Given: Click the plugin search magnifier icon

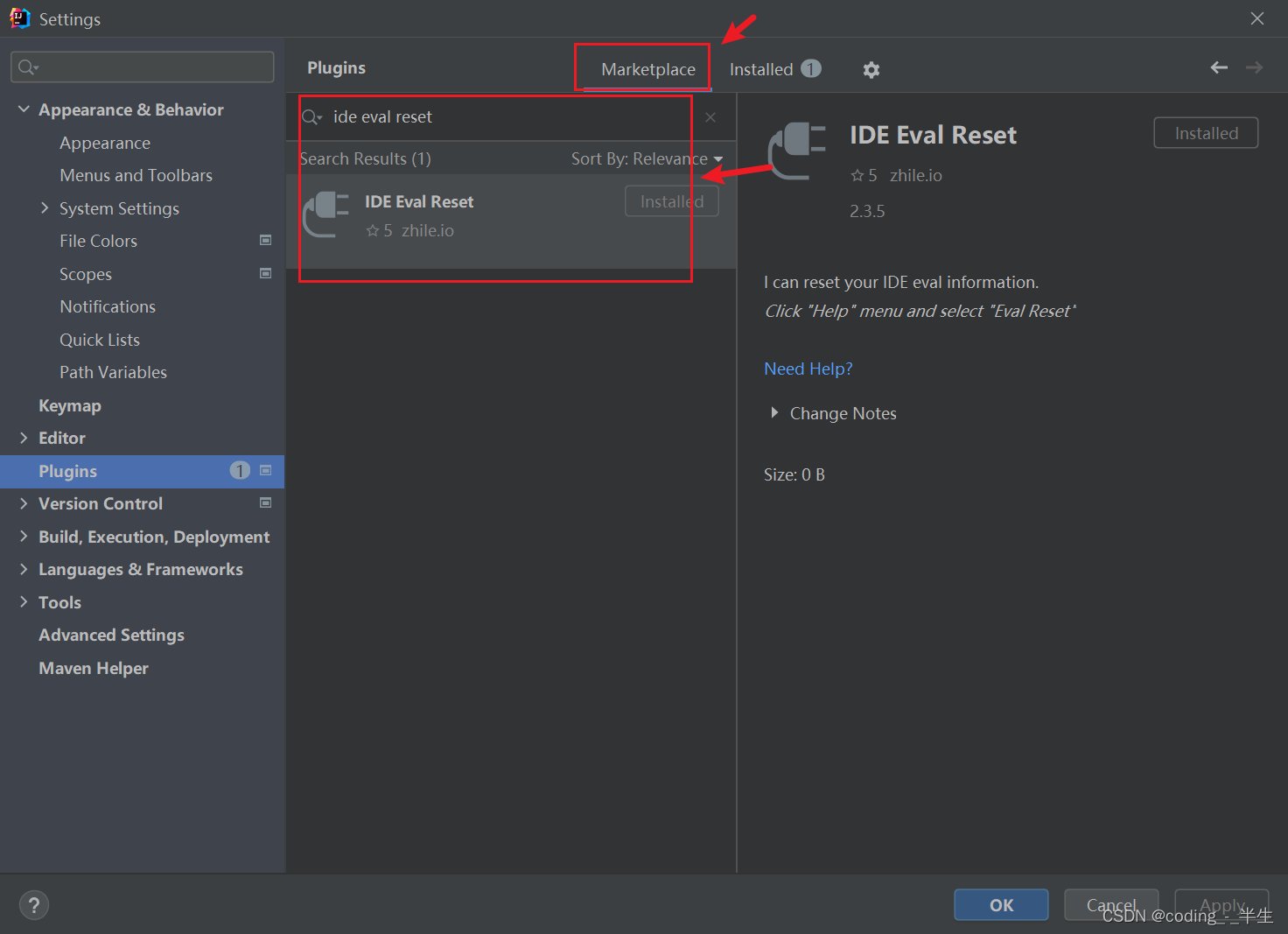Looking at the screenshot, I should coord(311,117).
